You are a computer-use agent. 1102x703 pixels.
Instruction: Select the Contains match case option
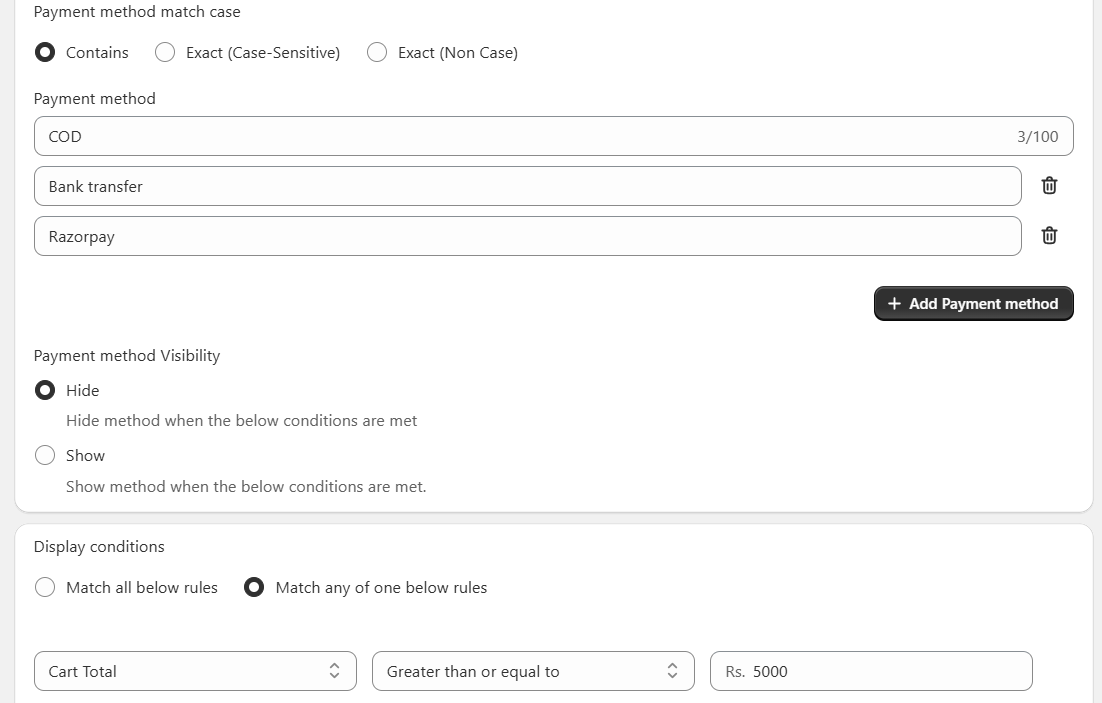click(x=45, y=53)
